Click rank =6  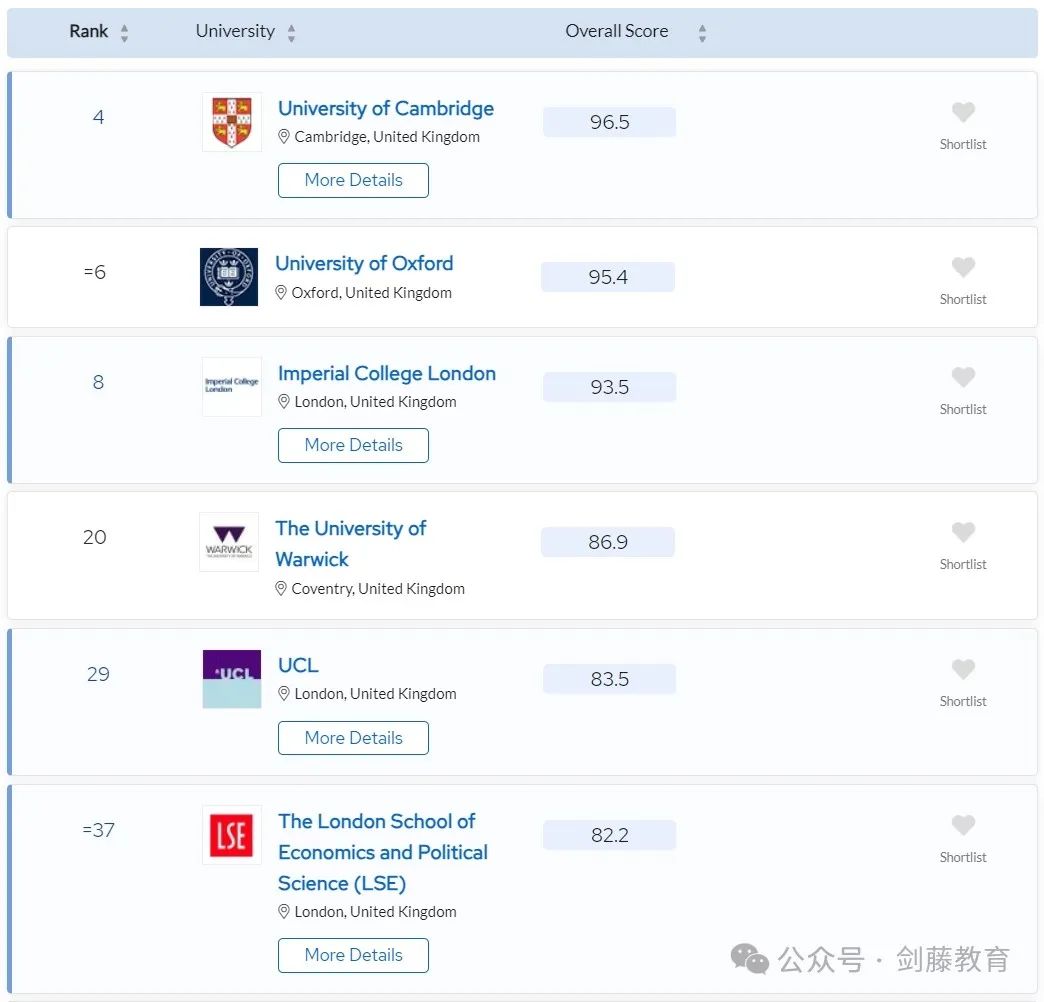coord(95,272)
